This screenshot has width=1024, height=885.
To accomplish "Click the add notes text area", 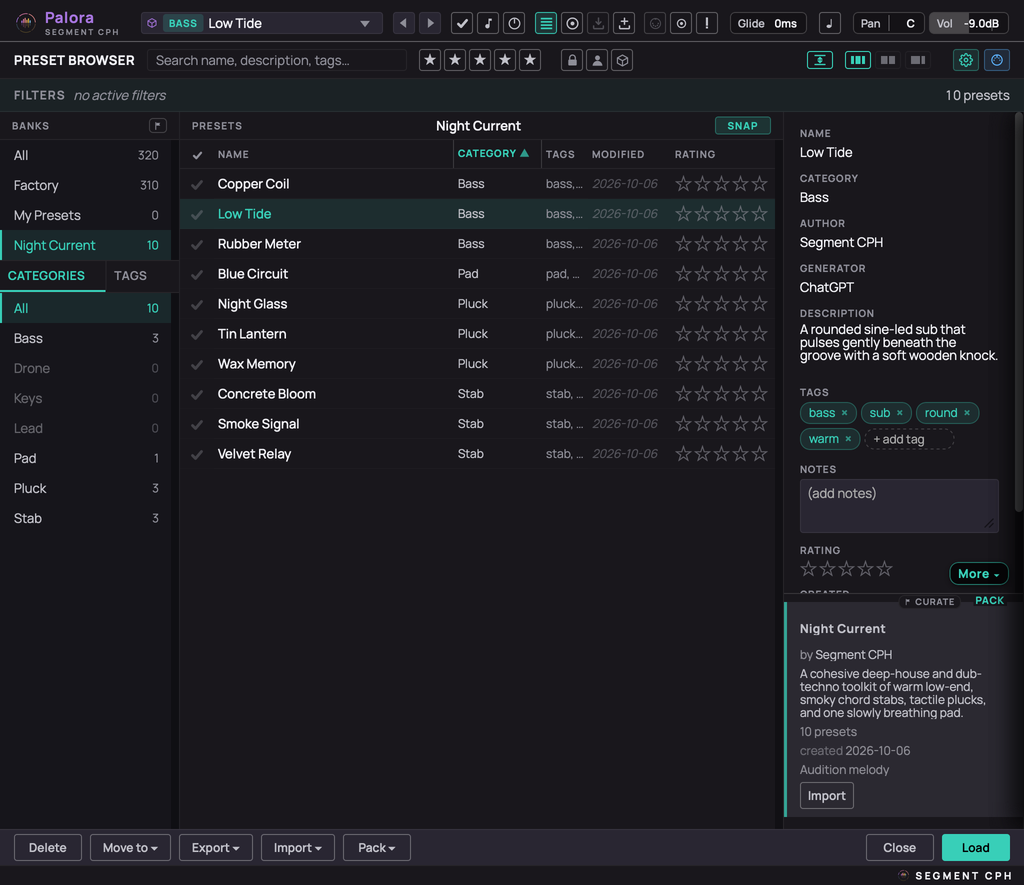I will click(x=899, y=506).
